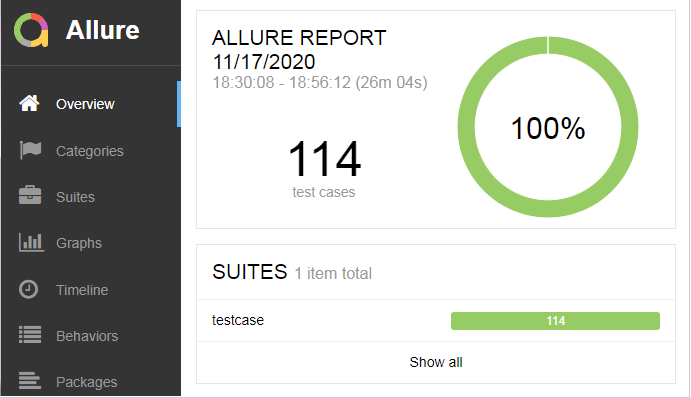
Task: Click the Overview home icon
Action: click(x=29, y=103)
